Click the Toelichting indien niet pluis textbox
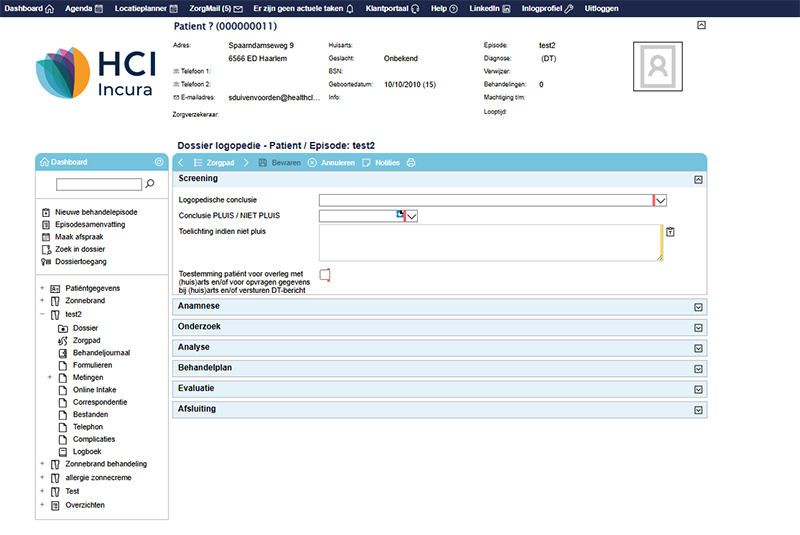Viewport: 800px width, 535px height. point(489,243)
